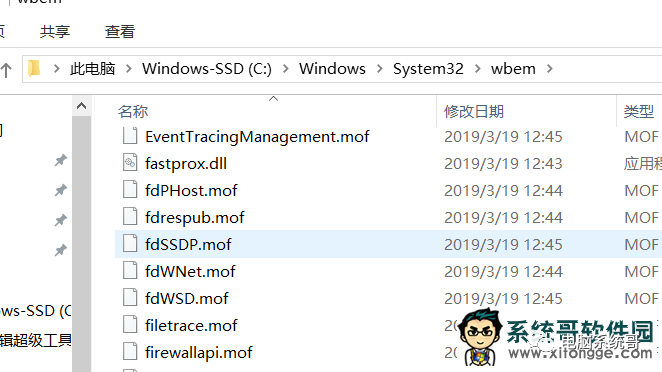Open the 共享 ribbon tab

[55, 31]
